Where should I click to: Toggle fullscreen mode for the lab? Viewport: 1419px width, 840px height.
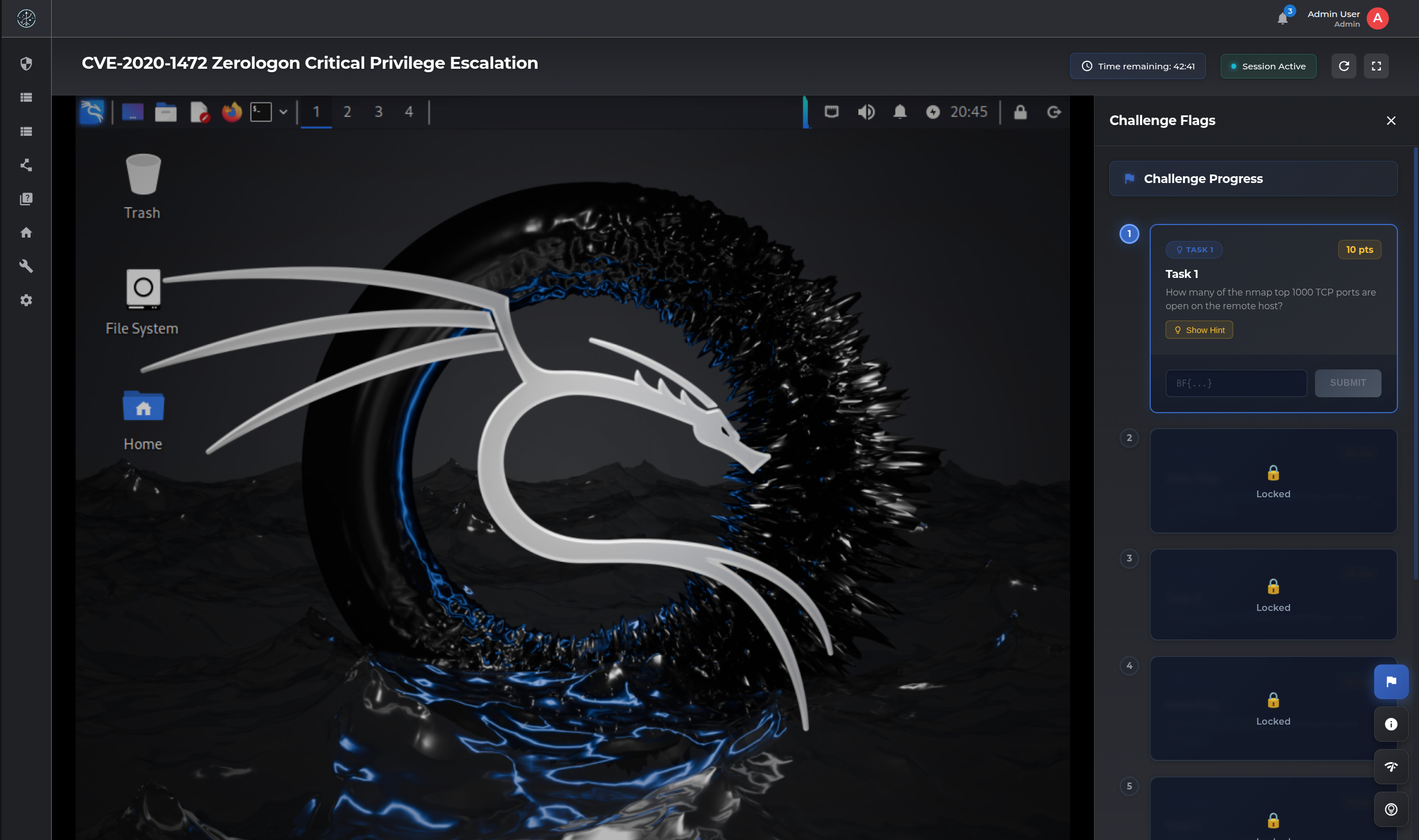tap(1376, 66)
